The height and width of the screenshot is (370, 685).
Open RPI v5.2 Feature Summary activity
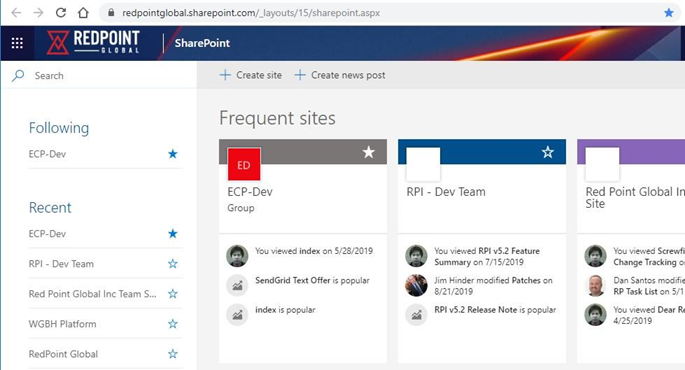click(x=487, y=256)
